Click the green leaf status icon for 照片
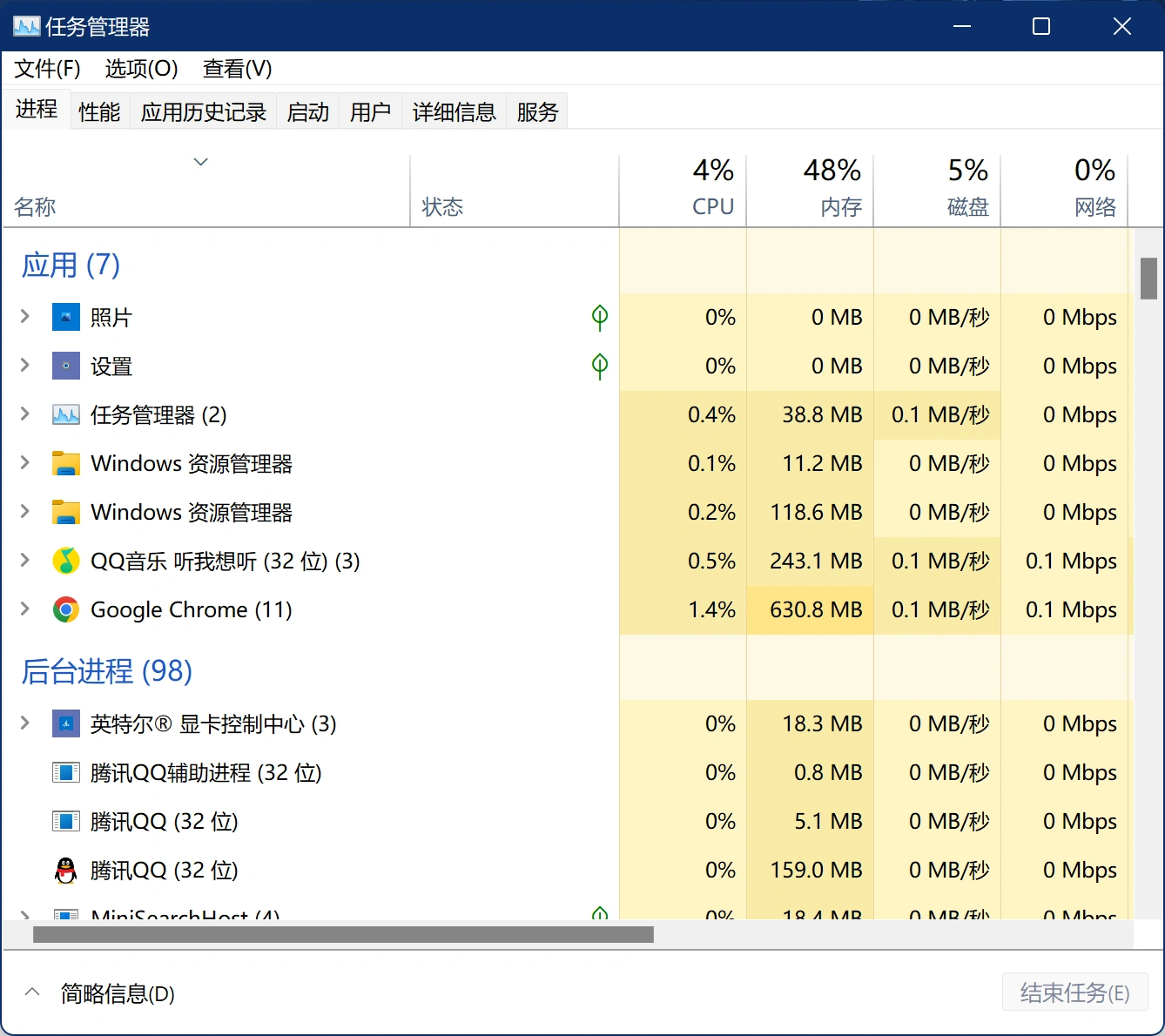 pos(600,317)
